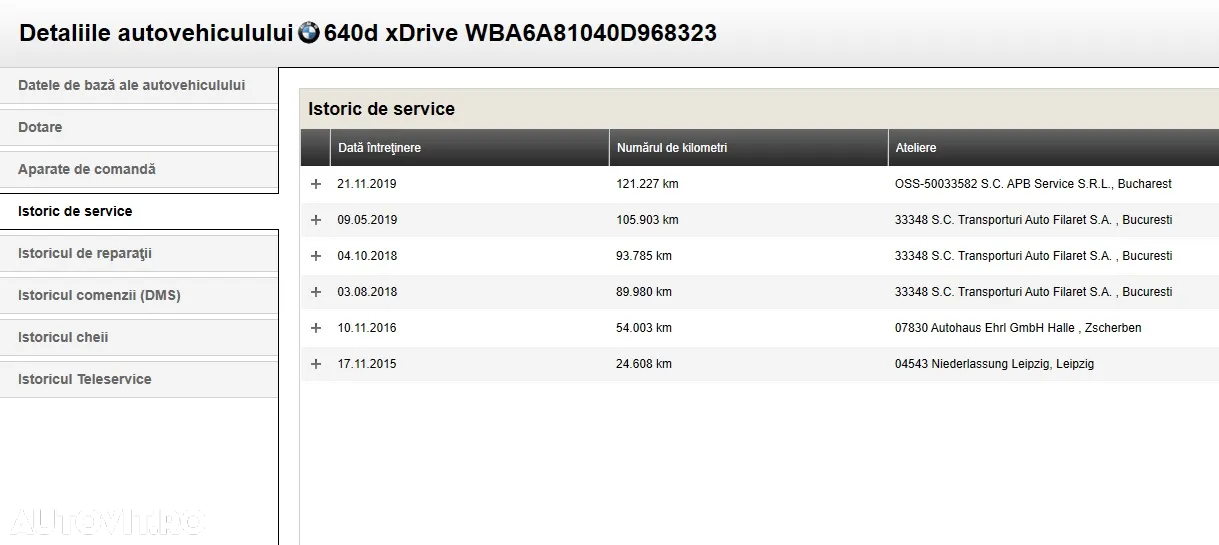Open Istoricul de reparații
Screen dimensions: 1219x545
[x=139, y=254]
